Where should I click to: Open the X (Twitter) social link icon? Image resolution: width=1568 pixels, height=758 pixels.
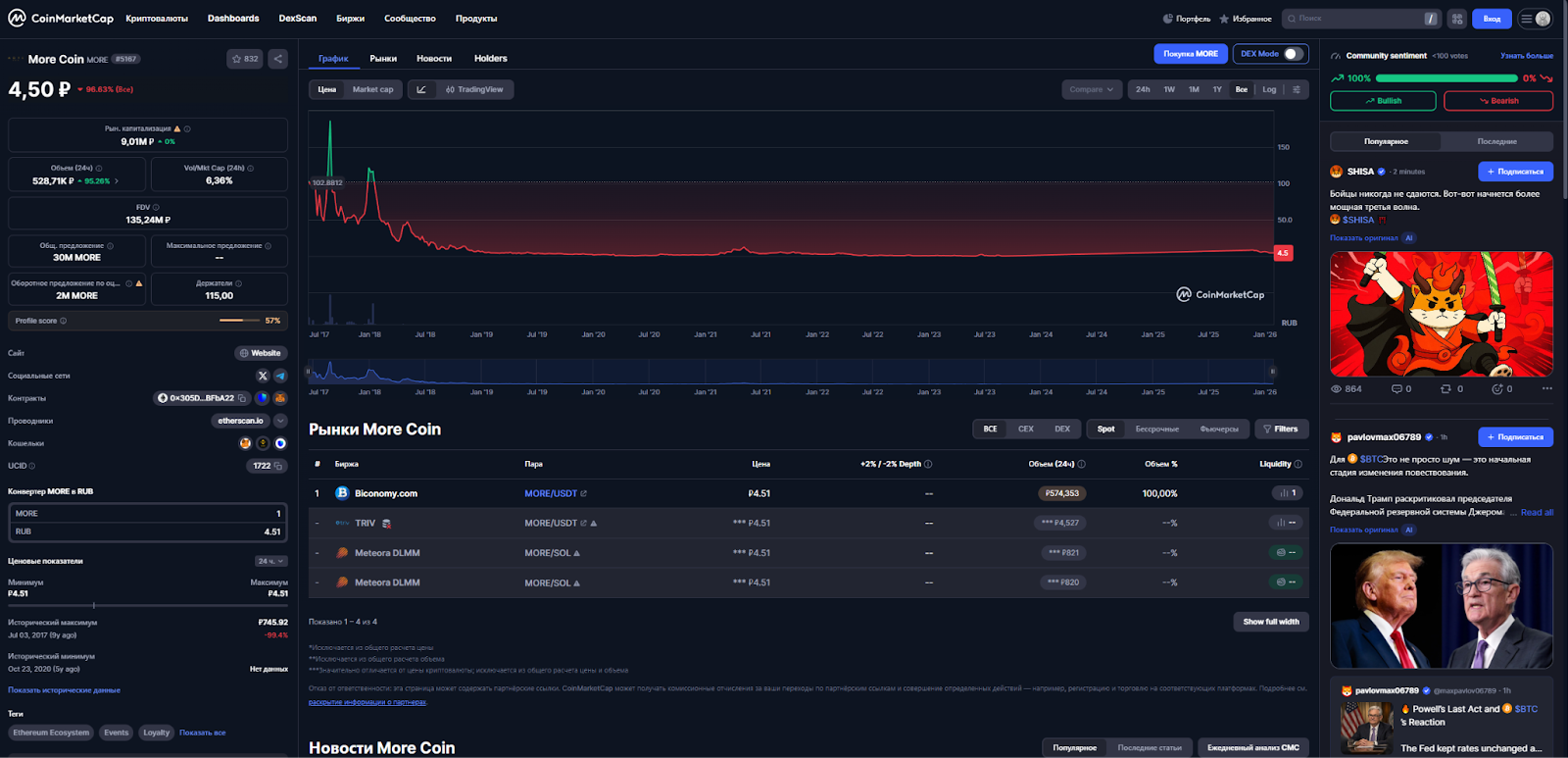point(263,376)
